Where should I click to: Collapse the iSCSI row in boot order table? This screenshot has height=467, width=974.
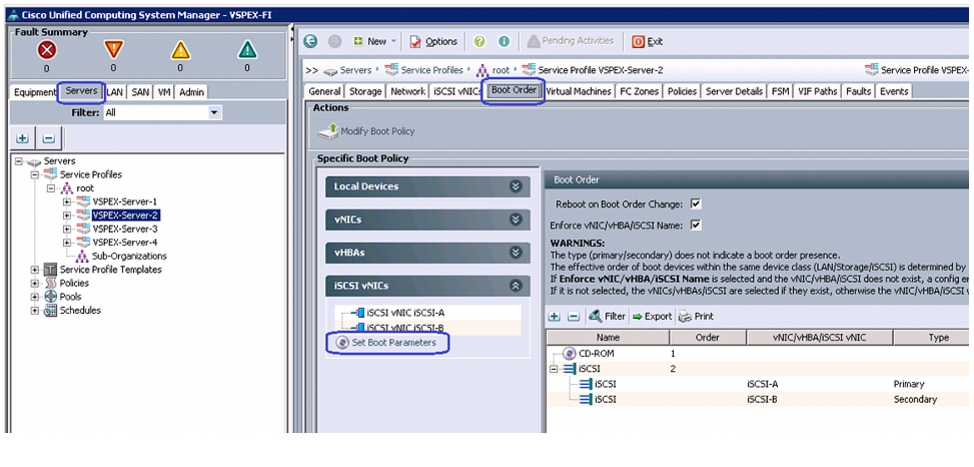555,369
